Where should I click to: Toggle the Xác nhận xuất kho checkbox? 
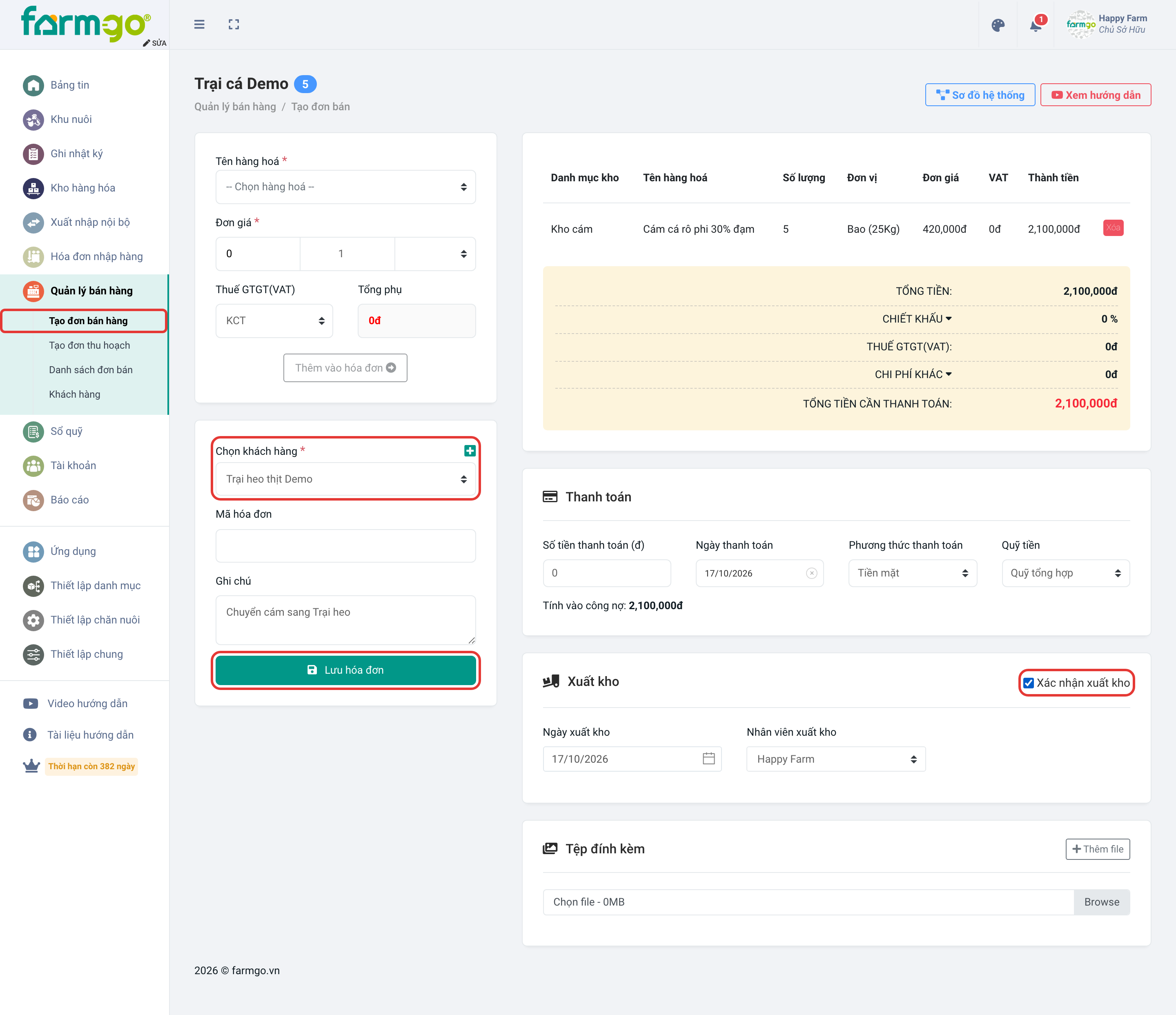(1029, 683)
